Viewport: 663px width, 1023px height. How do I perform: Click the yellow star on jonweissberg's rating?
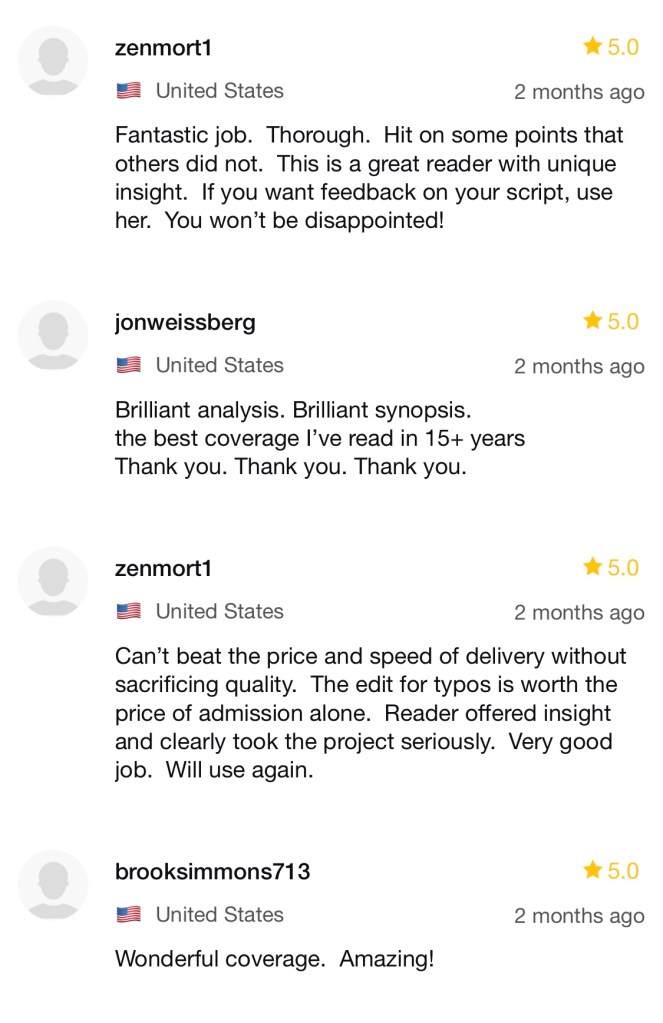pos(593,321)
